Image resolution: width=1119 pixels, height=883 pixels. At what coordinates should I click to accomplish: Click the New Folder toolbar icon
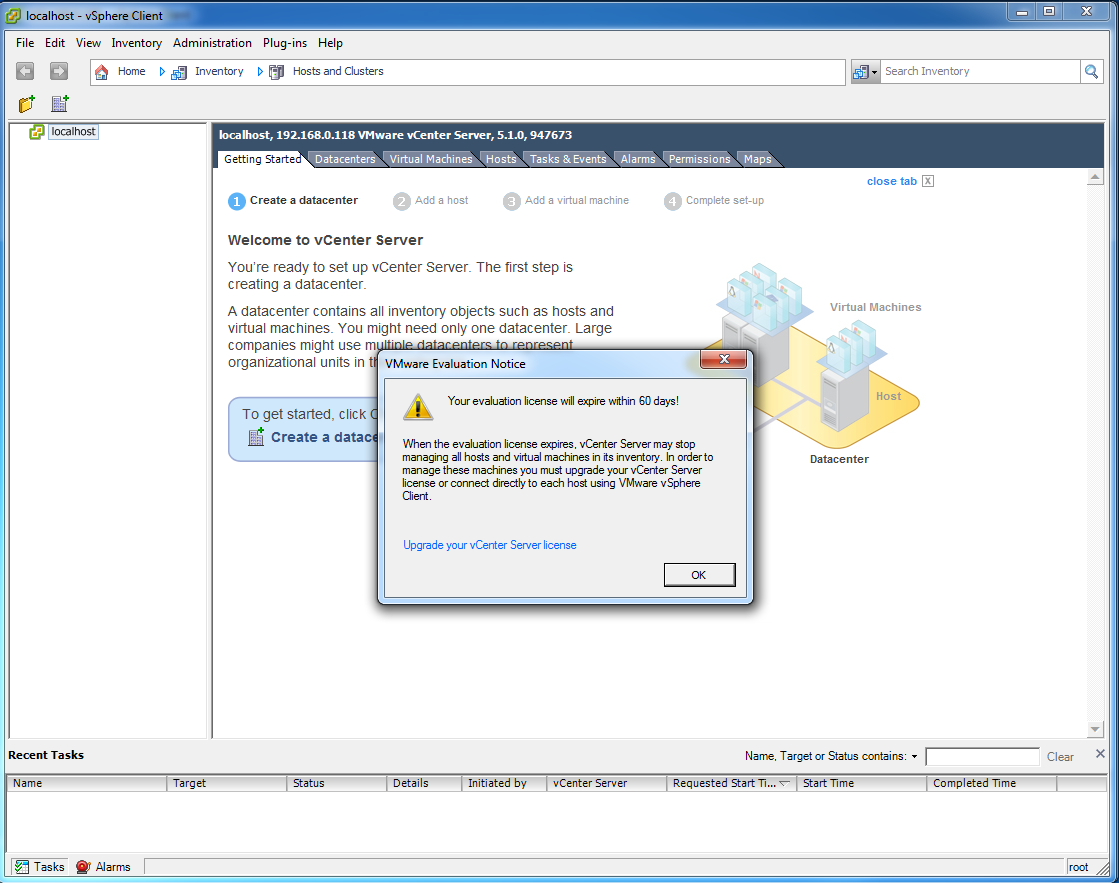tap(26, 104)
